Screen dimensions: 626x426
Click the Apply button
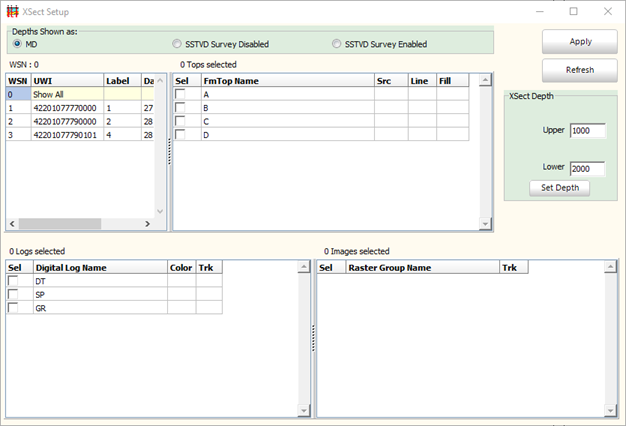click(x=580, y=42)
